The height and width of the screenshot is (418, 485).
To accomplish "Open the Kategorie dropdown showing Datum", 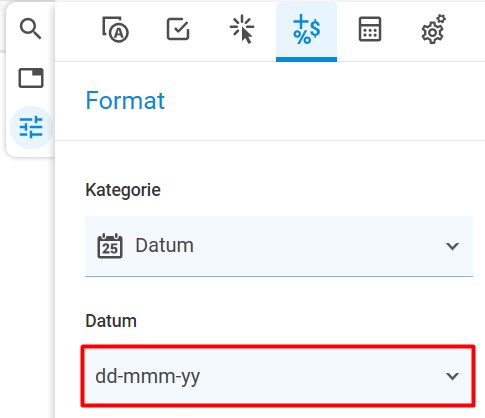I will pyautogui.click(x=279, y=246).
